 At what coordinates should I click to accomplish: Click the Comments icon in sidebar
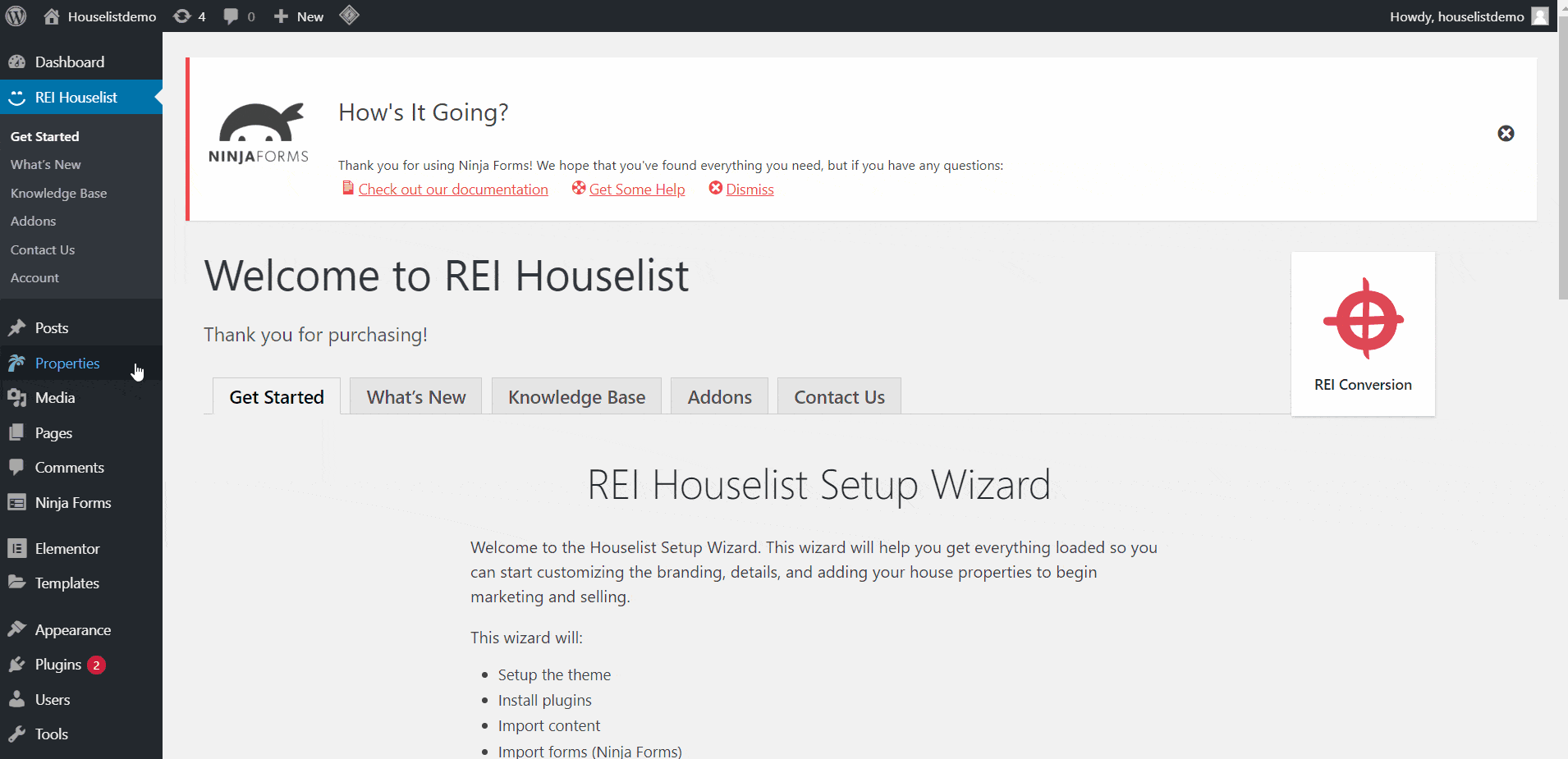[16, 467]
